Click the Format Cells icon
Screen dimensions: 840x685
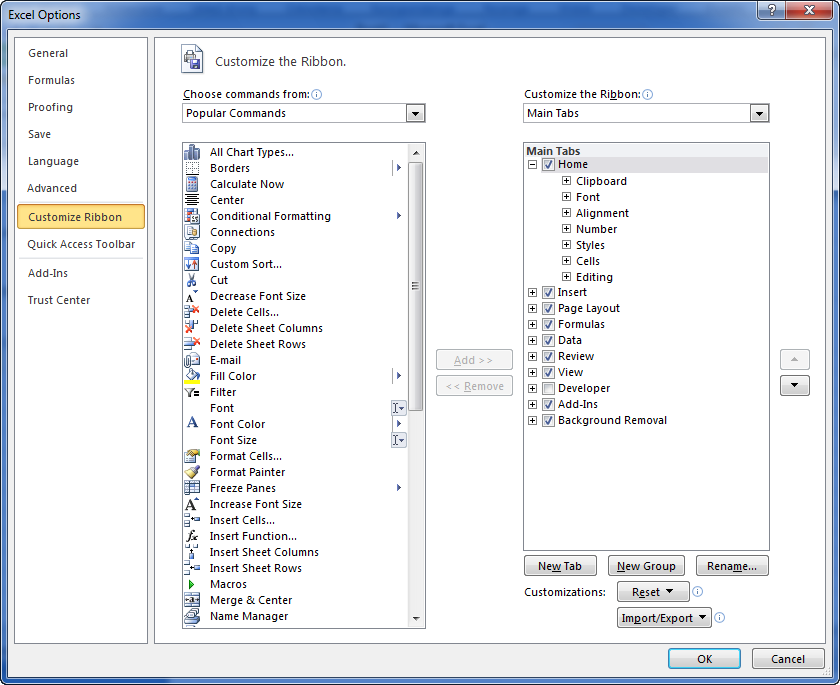192,456
